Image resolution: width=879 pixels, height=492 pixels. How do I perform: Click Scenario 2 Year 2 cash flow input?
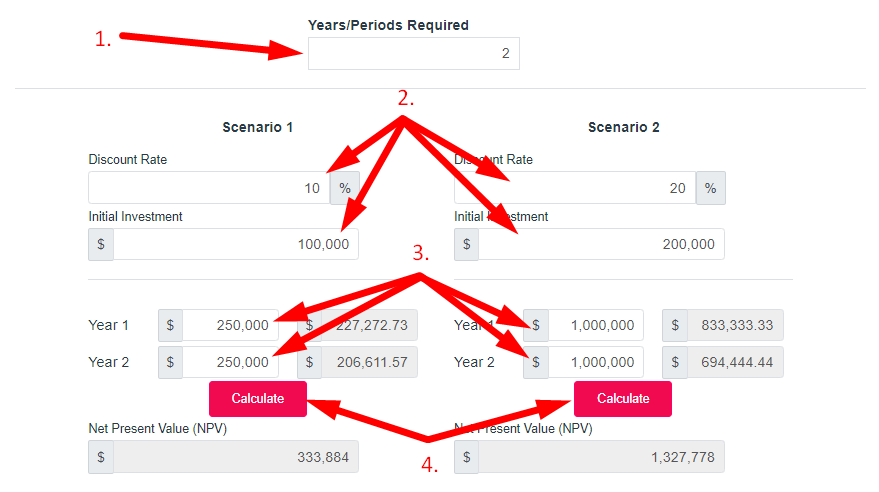click(x=596, y=362)
